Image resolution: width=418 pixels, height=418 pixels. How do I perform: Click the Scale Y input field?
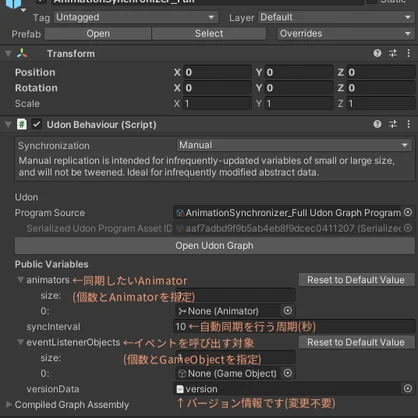click(x=299, y=103)
